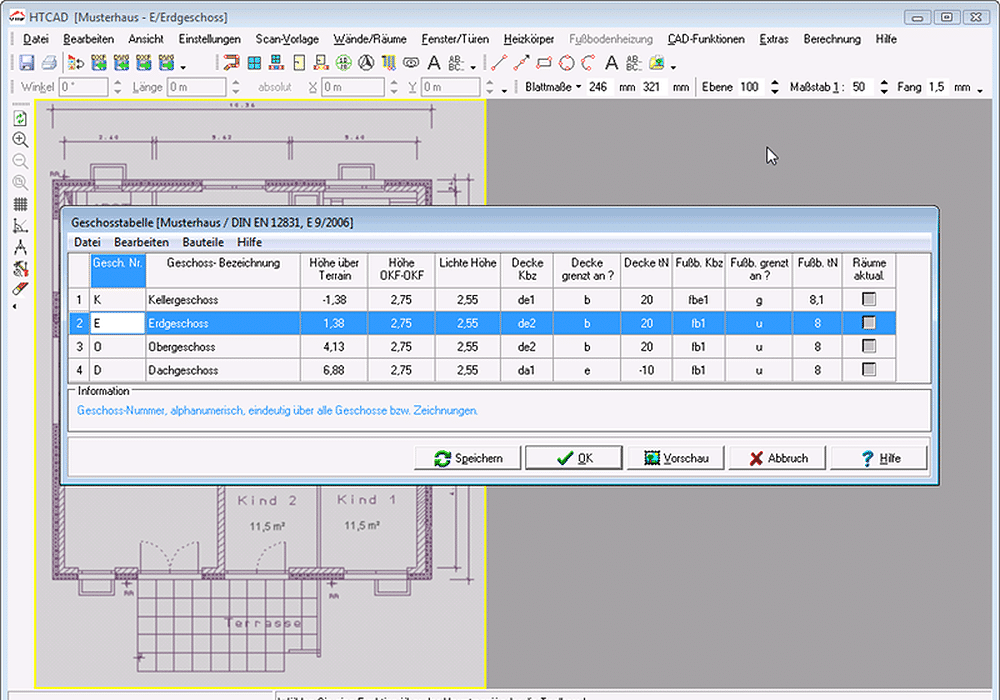Open the Ansicht menu
The width and height of the screenshot is (1000, 700).
146,39
